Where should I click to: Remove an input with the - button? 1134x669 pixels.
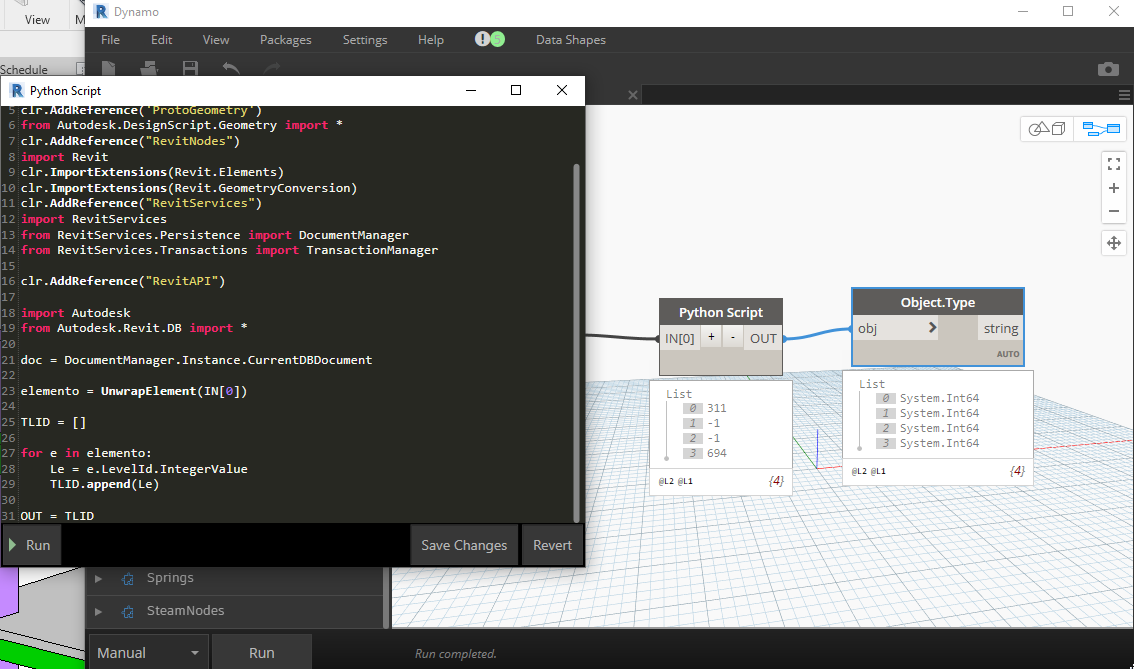click(x=733, y=337)
